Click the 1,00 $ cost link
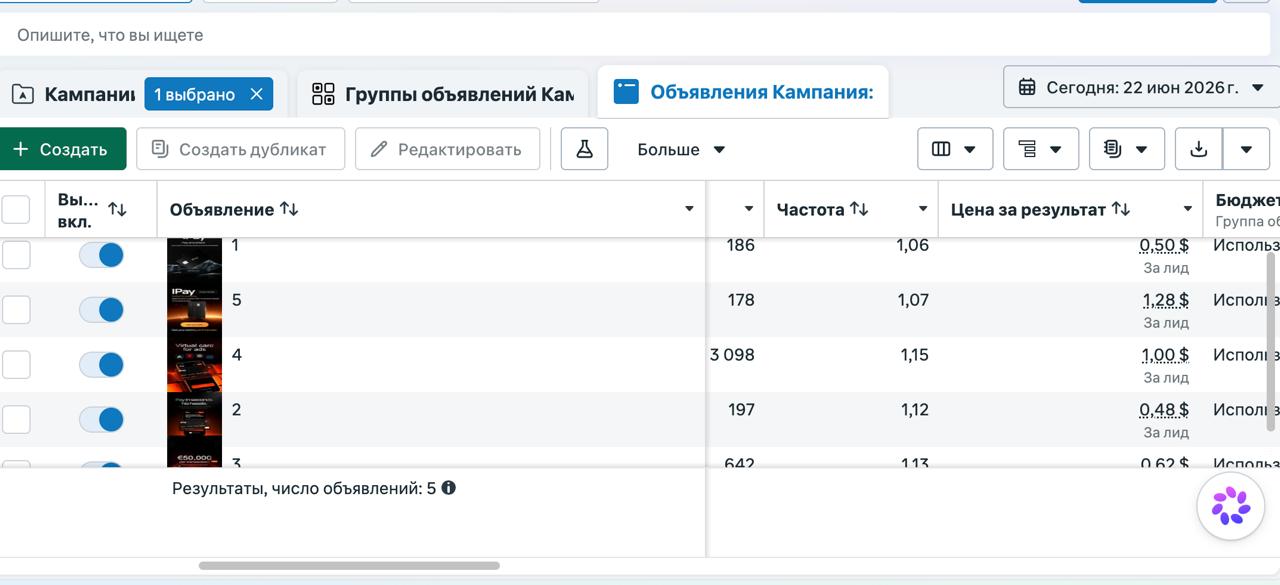Image resolution: width=1280 pixels, height=585 pixels. pos(1165,355)
